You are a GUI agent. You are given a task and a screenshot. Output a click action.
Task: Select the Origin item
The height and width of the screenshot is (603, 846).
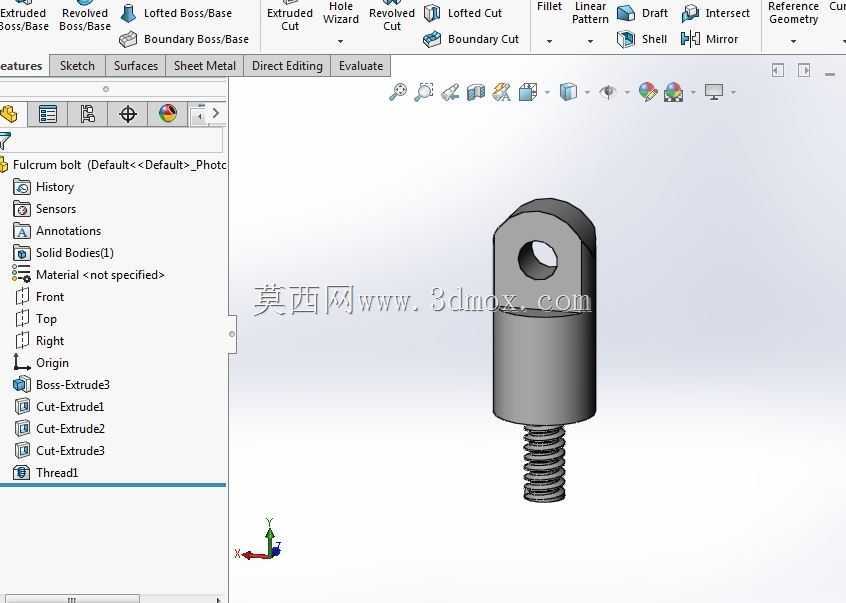tap(42, 362)
